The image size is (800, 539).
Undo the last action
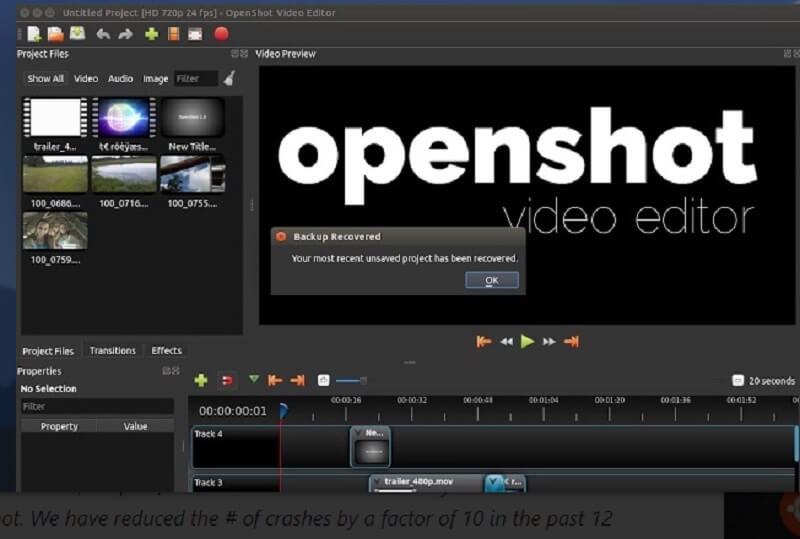pyautogui.click(x=103, y=34)
